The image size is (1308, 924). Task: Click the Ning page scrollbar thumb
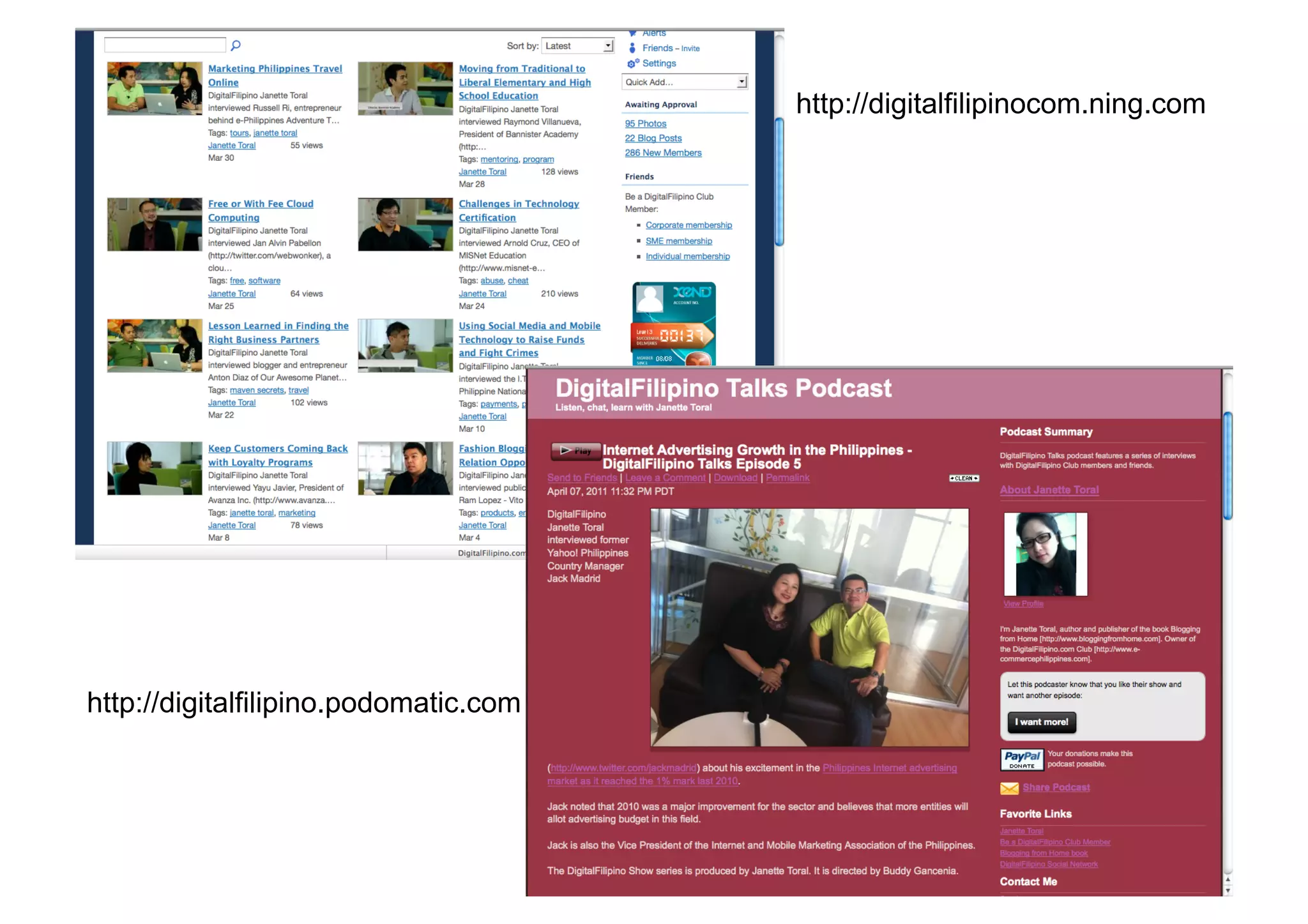click(x=779, y=182)
